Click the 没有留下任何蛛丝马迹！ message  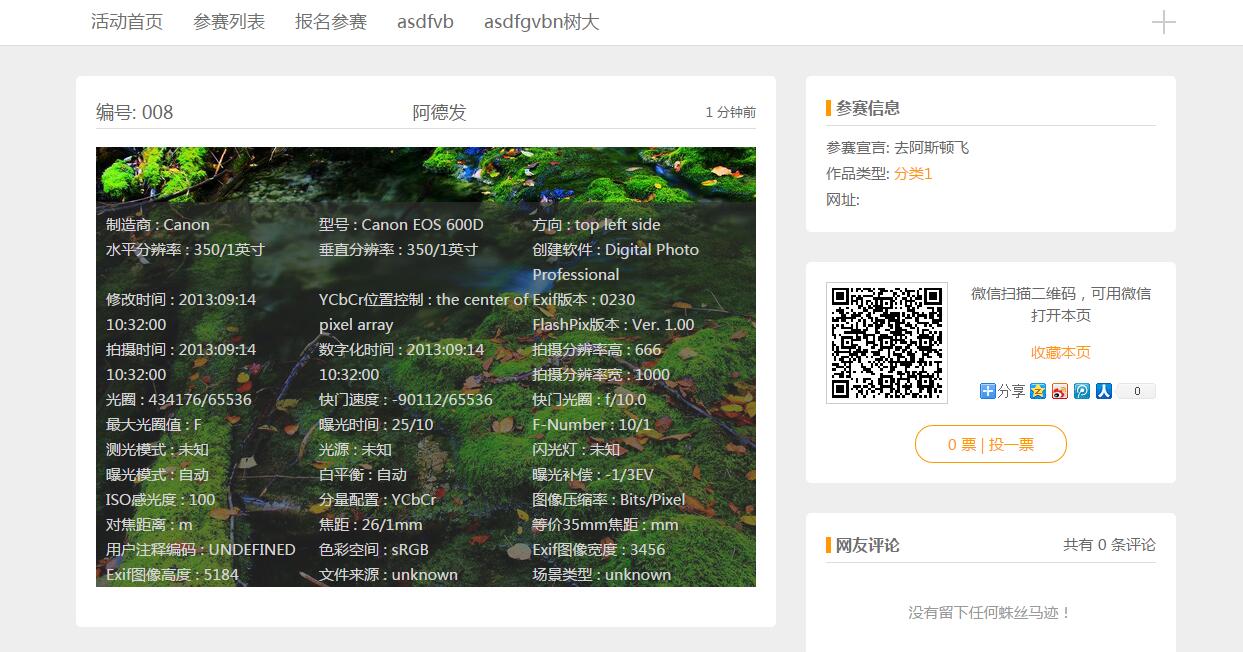click(990, 612)
